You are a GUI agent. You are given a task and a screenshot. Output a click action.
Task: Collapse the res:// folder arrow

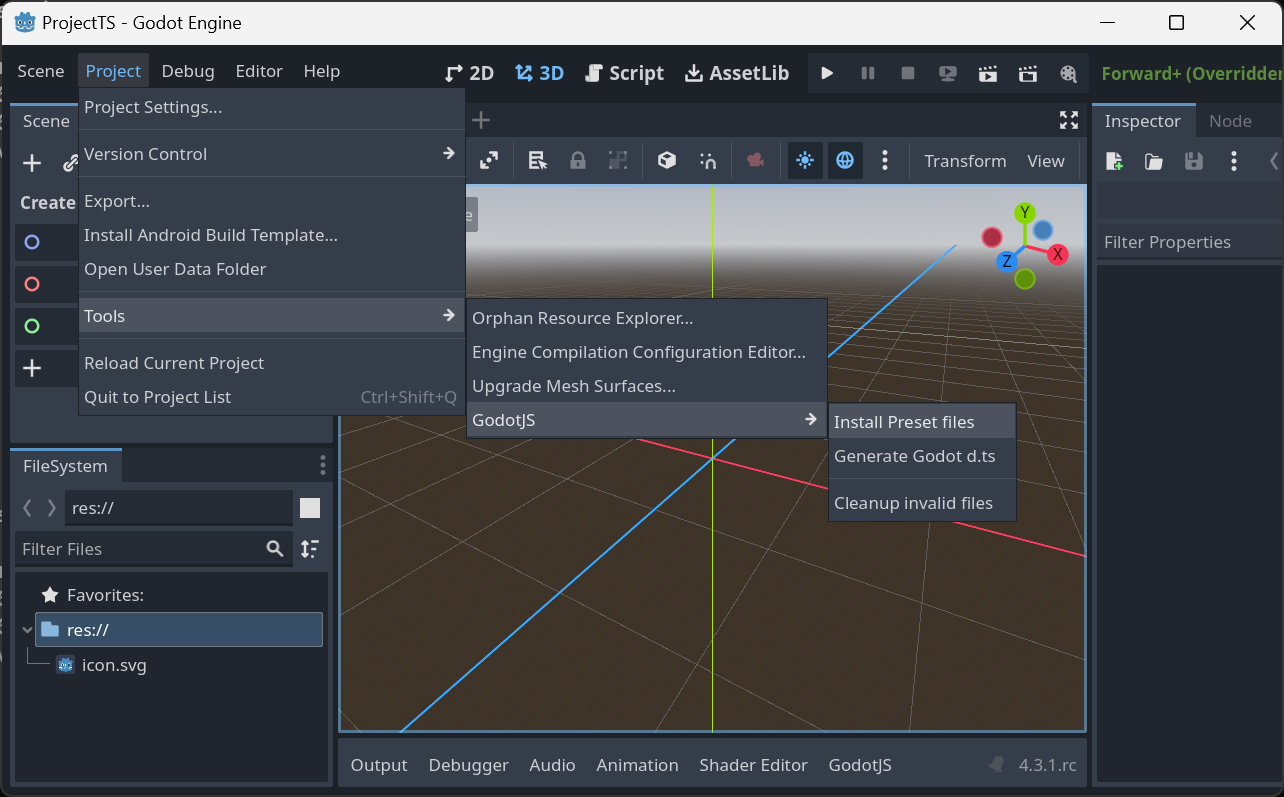pyautogui.click(x=27, y=630)
